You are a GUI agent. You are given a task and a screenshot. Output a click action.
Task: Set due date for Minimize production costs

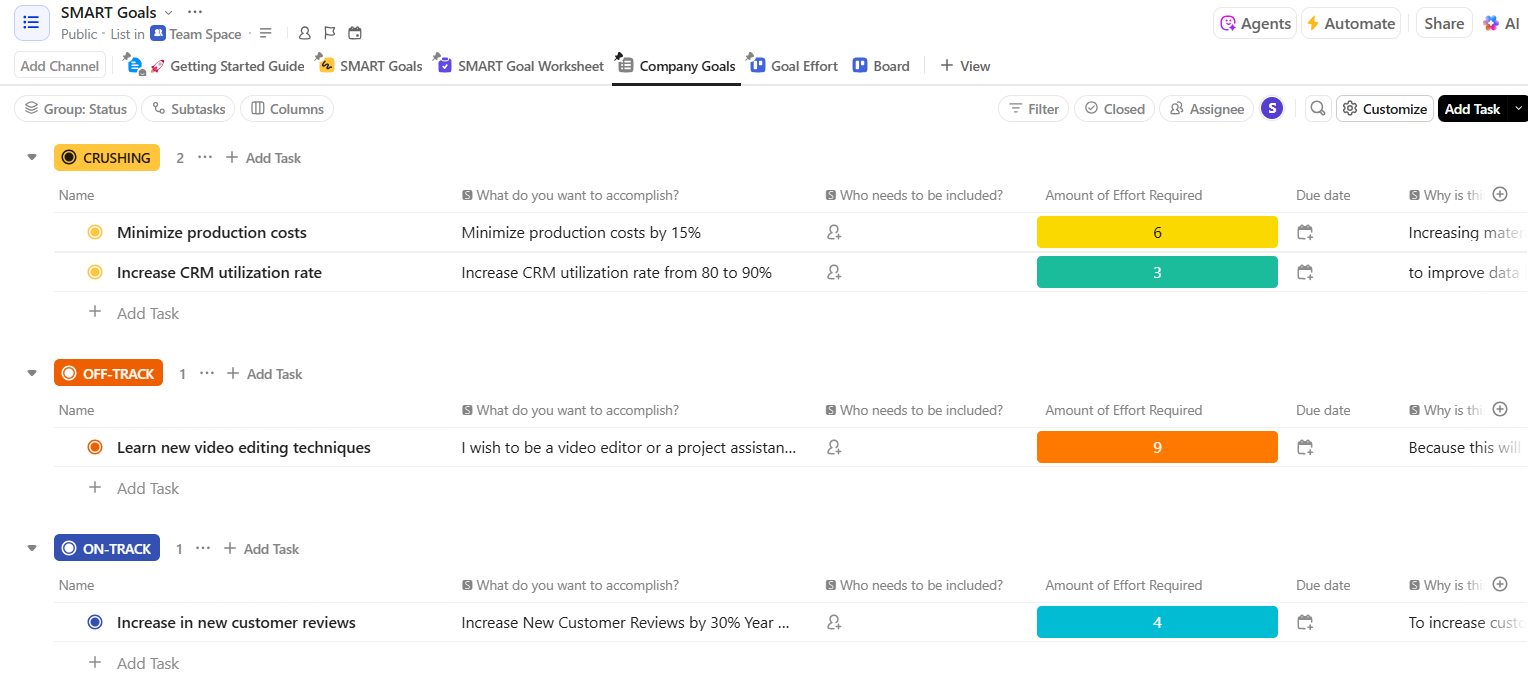click(1305, 233)
